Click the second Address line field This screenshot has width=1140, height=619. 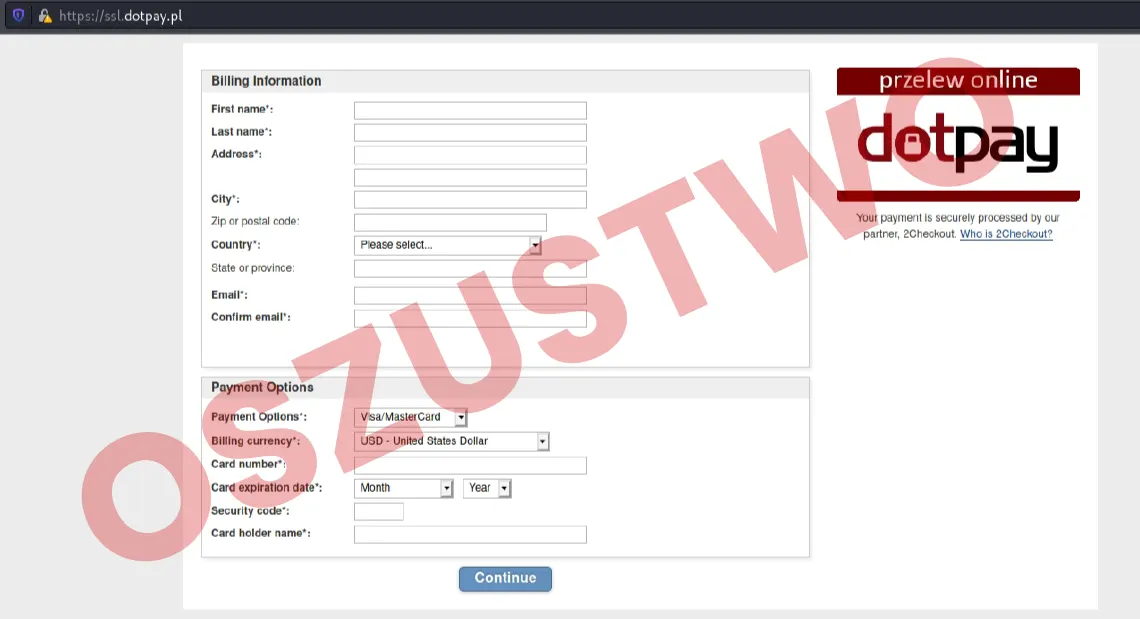pos(470,177)
